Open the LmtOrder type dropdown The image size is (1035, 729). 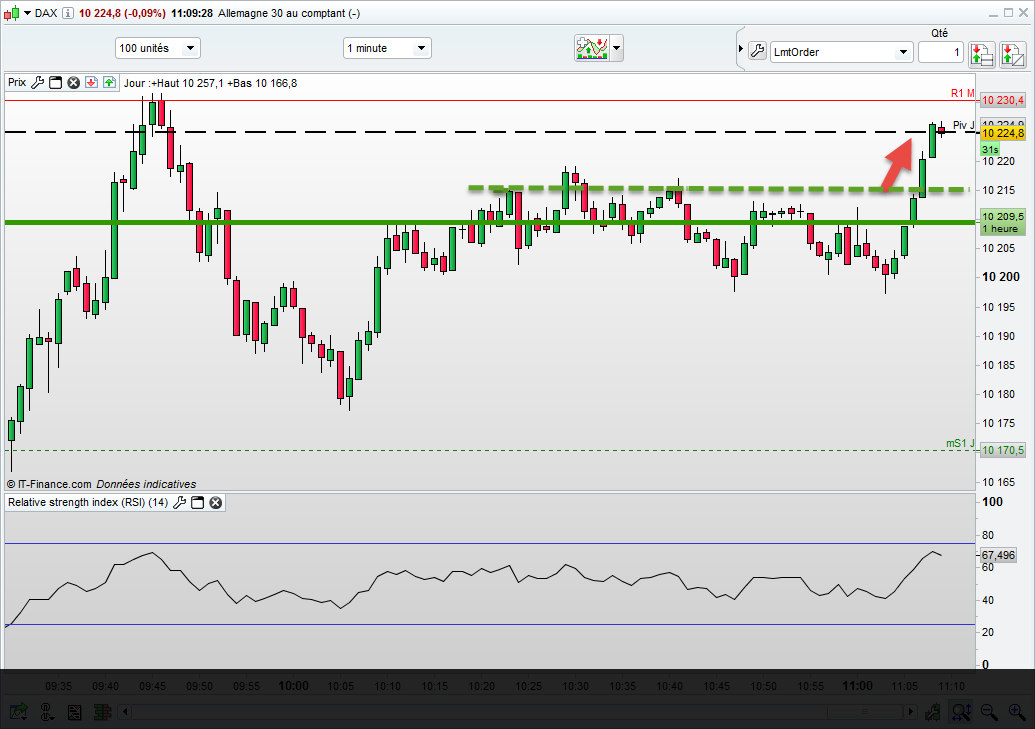pyautogui.click(x=842, y=52)
